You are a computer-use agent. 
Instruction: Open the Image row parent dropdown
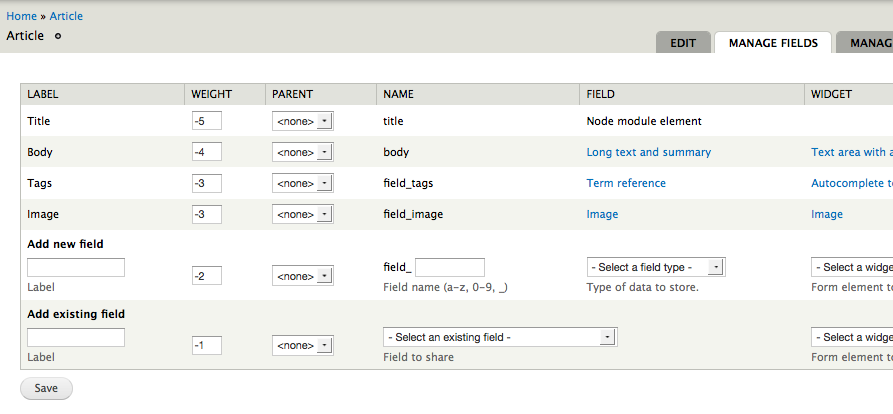tap(302, 215)
